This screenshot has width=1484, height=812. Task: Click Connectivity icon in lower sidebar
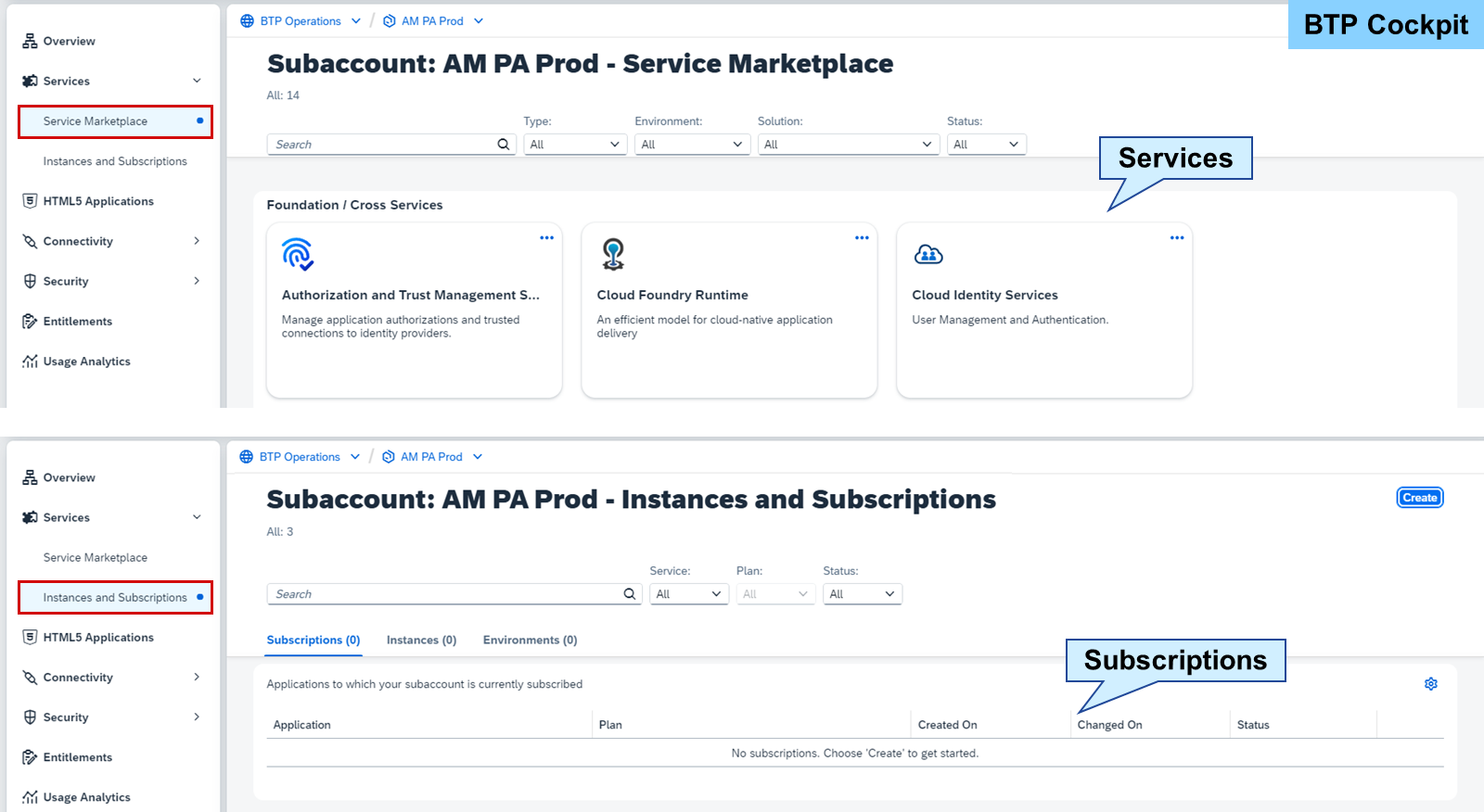tap(30, 678)
